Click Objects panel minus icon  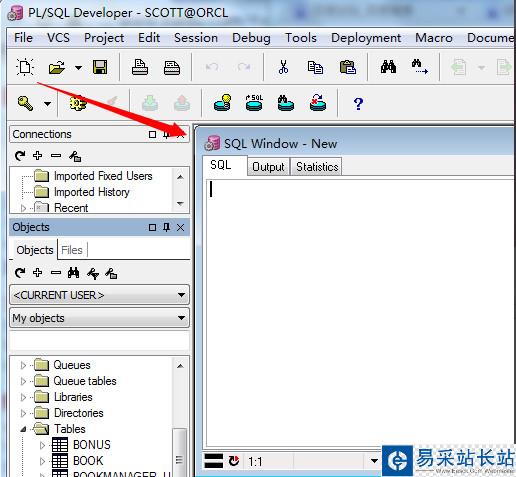[x=56, y=273]
